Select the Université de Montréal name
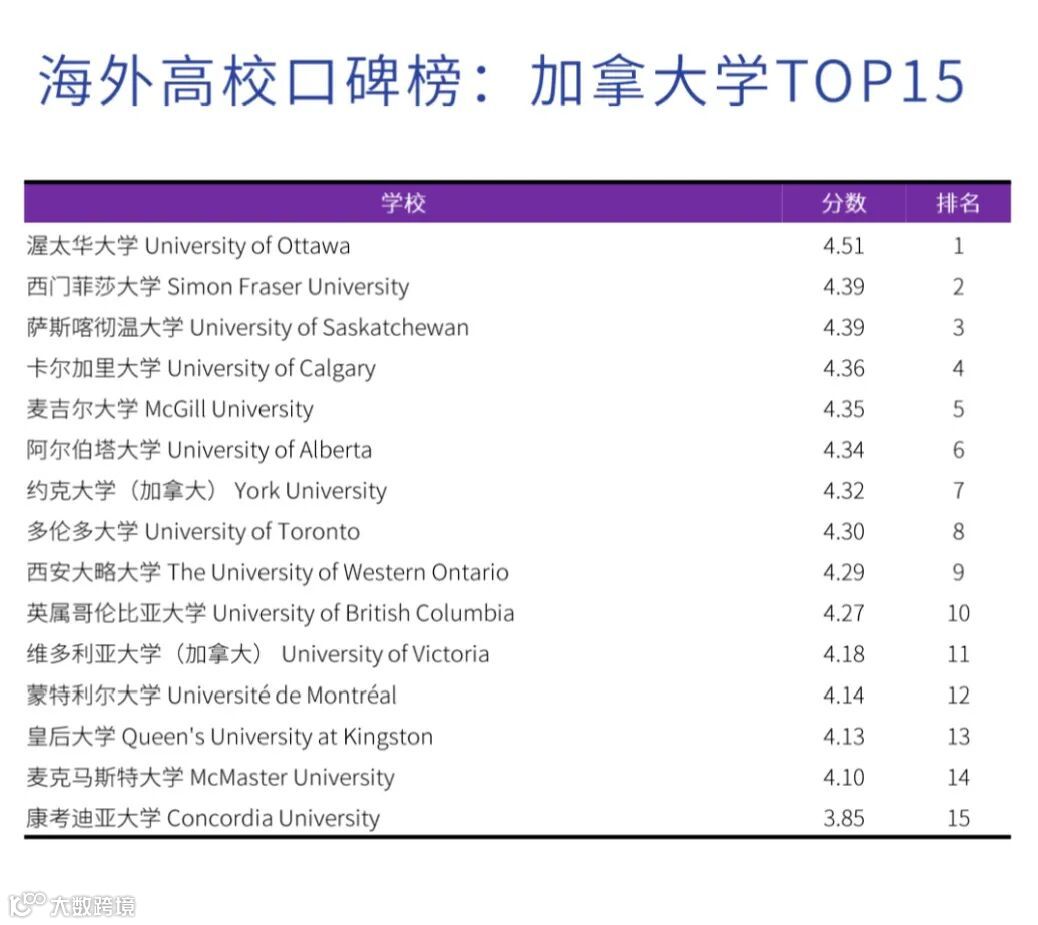The width and height of the screenshot is (1038, 925). (212, 695)
